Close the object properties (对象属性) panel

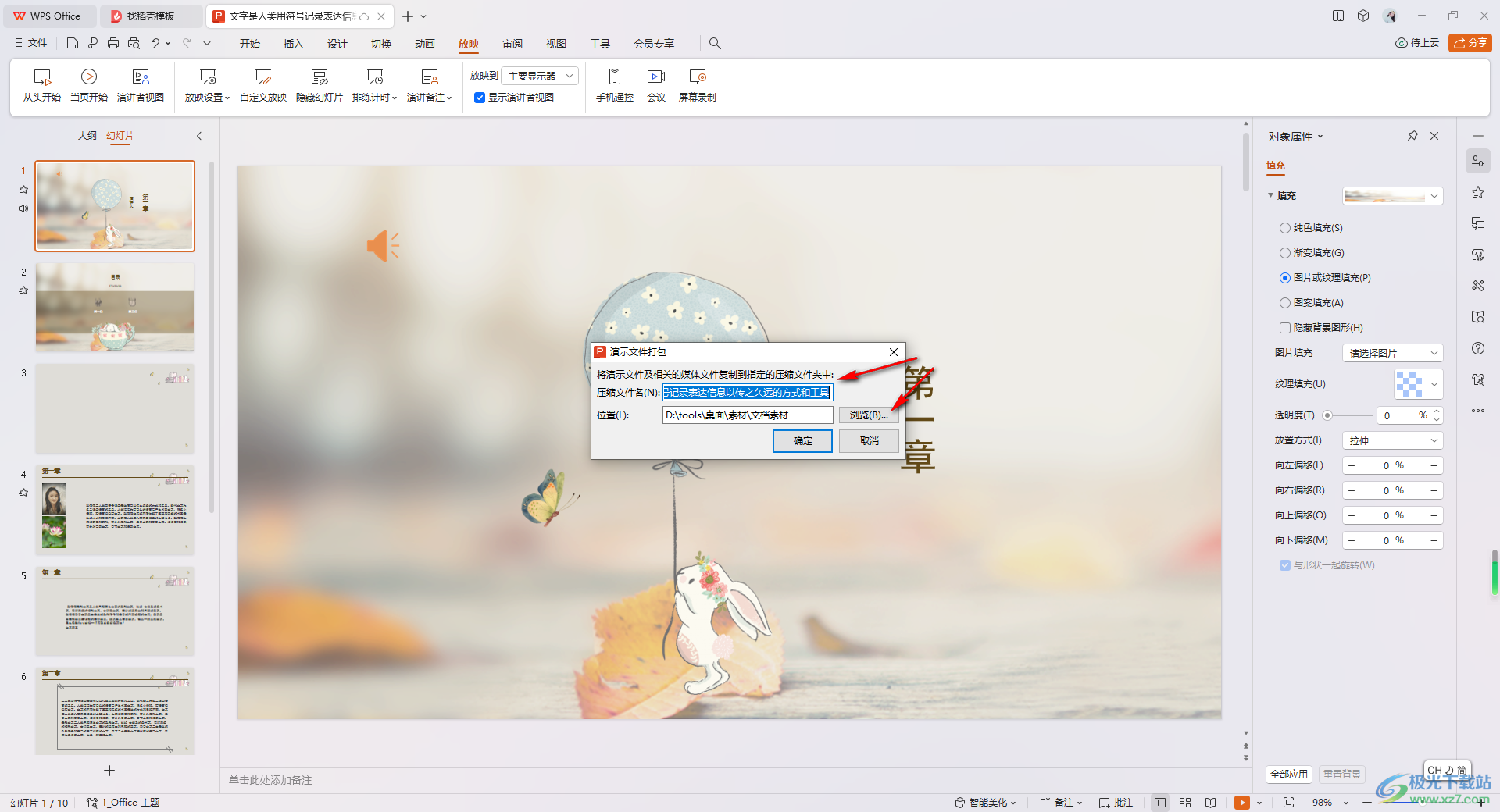click(x=1434, y=136)
